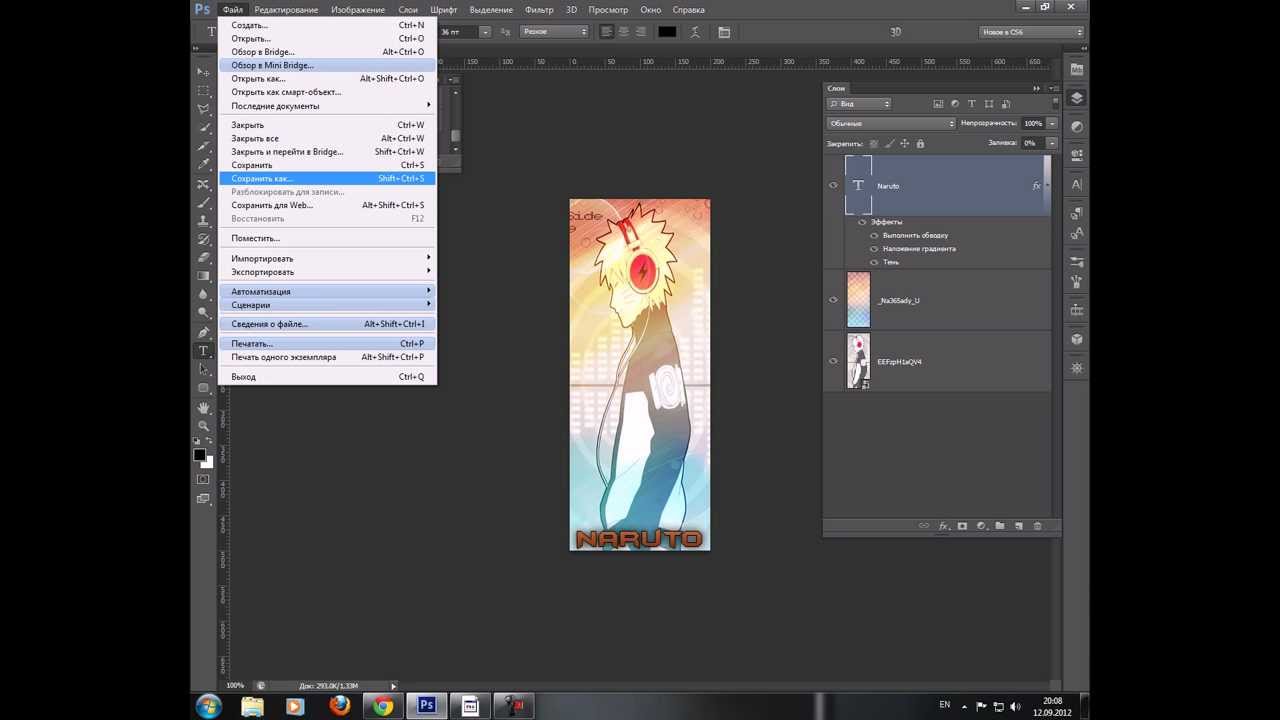
Task: Choose Печатать... in File menu
Action: (x=327, y=343)
